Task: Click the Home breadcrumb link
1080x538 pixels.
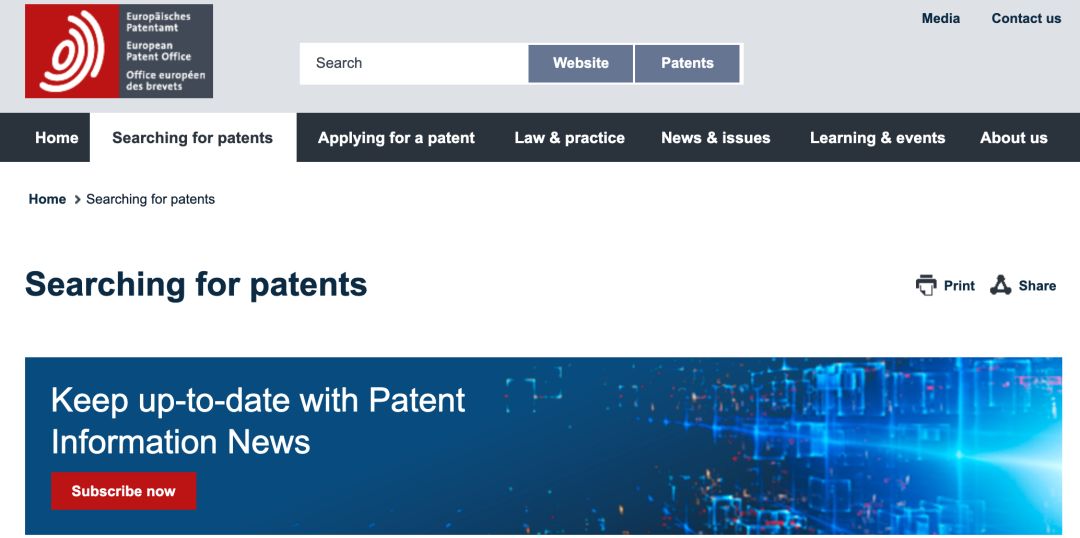Action: [x=48, y=199]
